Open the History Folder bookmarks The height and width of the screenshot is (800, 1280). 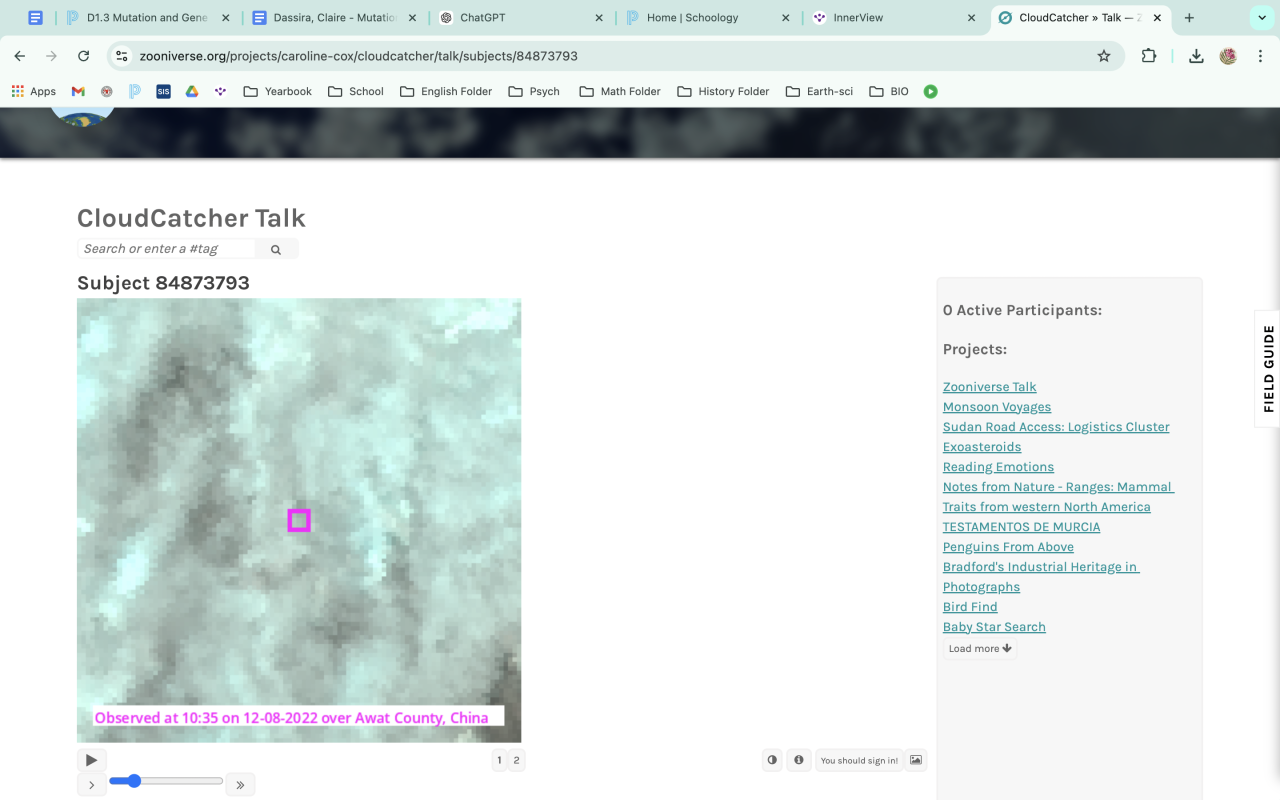[x=723, y=91]
